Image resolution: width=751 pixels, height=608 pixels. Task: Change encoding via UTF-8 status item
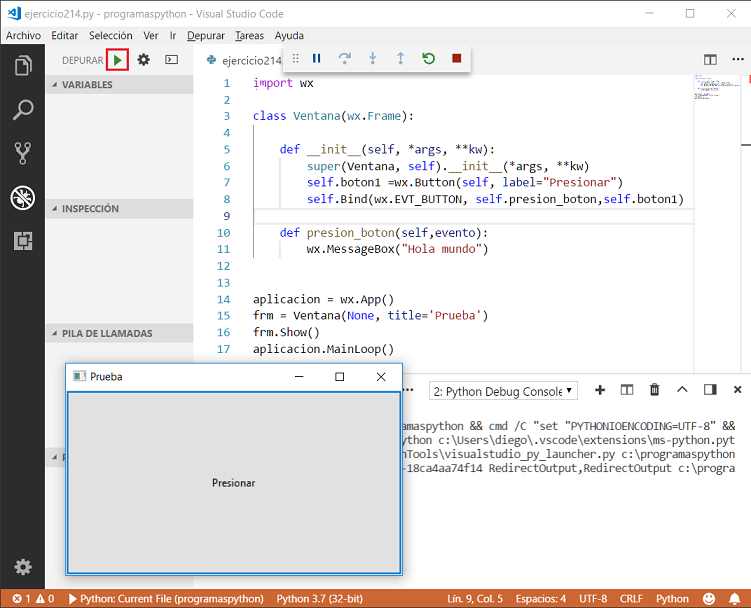(592, 598)
